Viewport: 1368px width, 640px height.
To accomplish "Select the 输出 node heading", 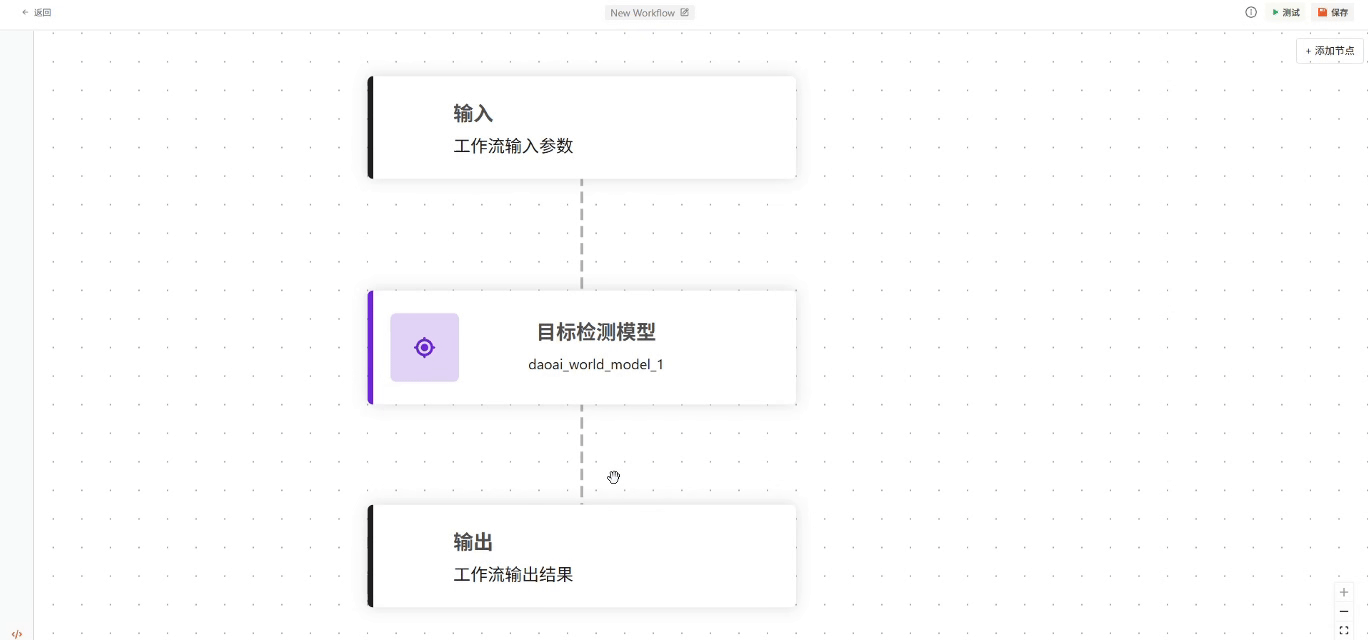I will [473, 542].
